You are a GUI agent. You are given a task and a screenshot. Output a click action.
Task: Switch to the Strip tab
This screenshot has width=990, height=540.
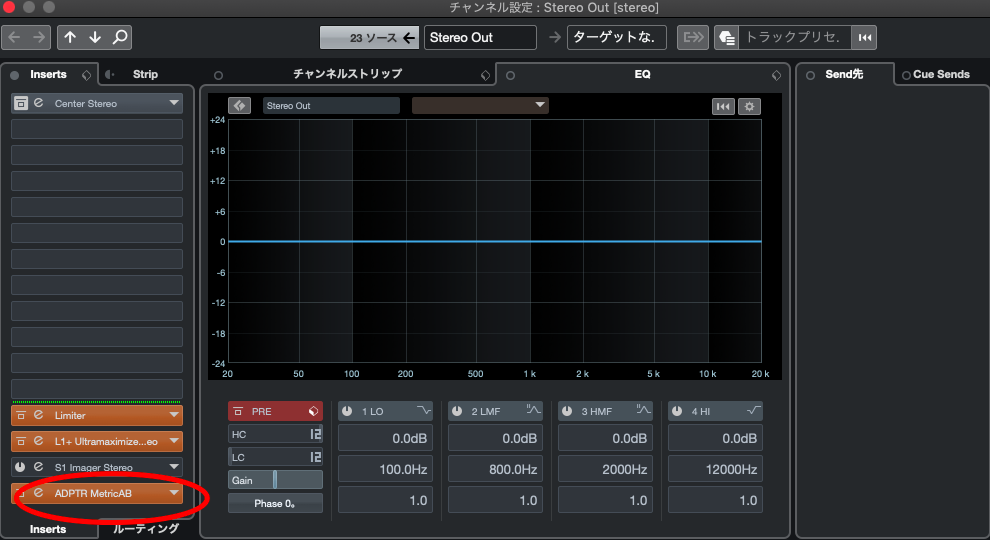tap(145, 75)
